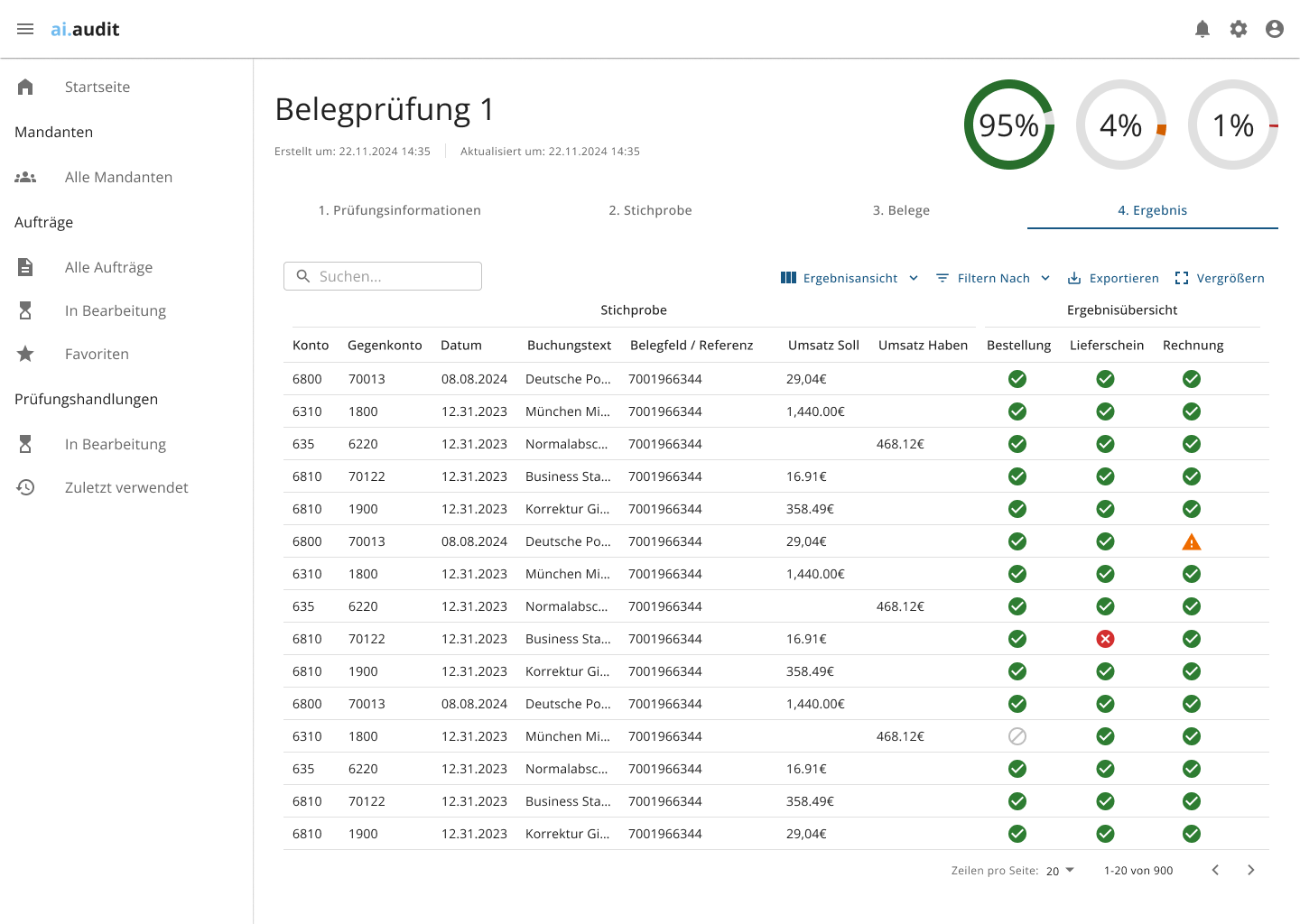Click the red error icon in Lieferschein column

(x=1105, y=639)
